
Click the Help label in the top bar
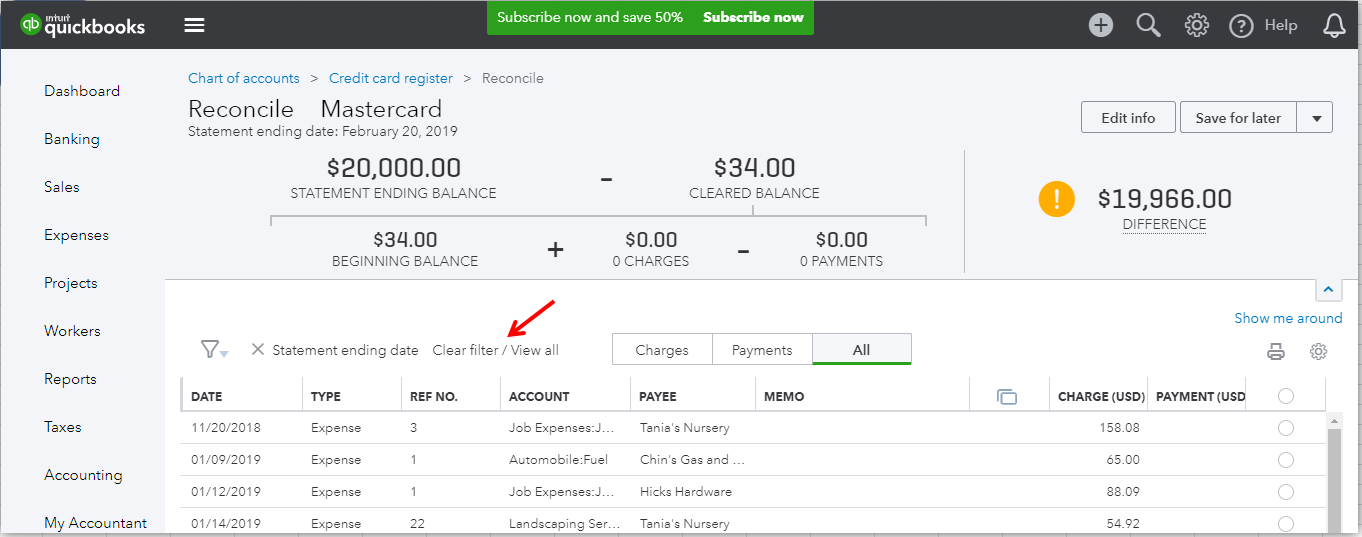tap(1281, 25)
